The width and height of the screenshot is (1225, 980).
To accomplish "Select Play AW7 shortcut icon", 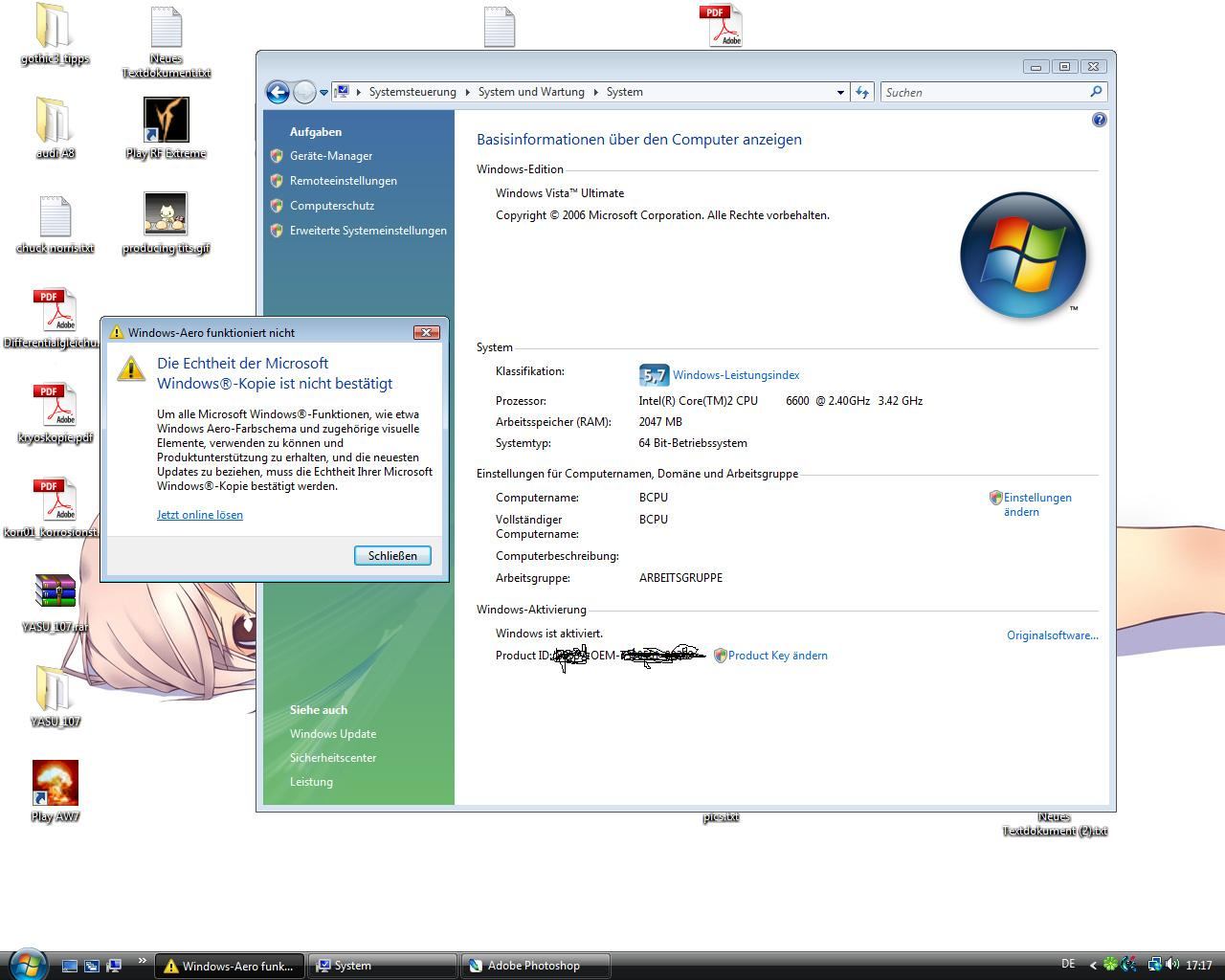I will pos(55,791).
